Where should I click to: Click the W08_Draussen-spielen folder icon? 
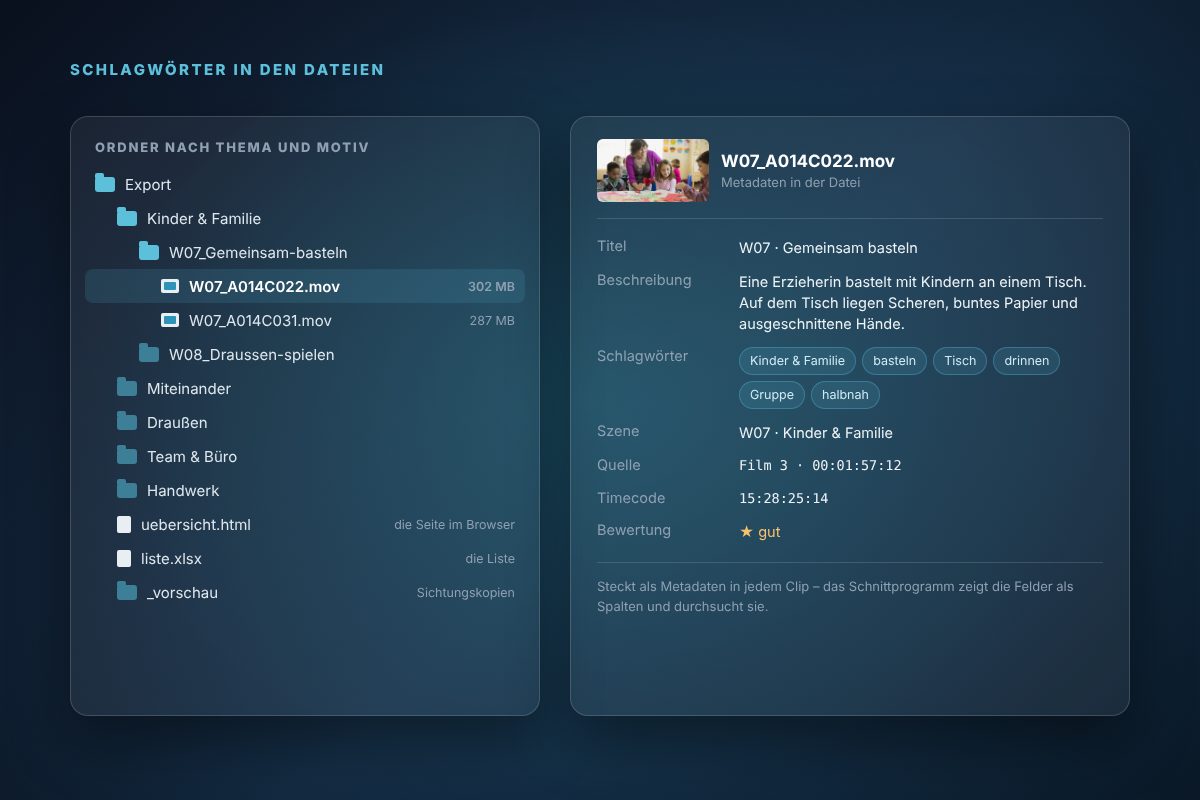point(149,354)
